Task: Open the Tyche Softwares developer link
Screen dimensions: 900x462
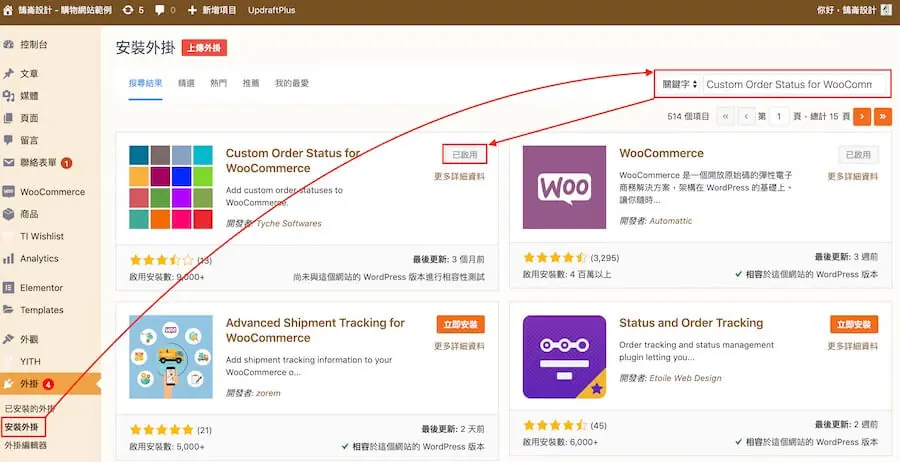Action: (x=289, y=223)
